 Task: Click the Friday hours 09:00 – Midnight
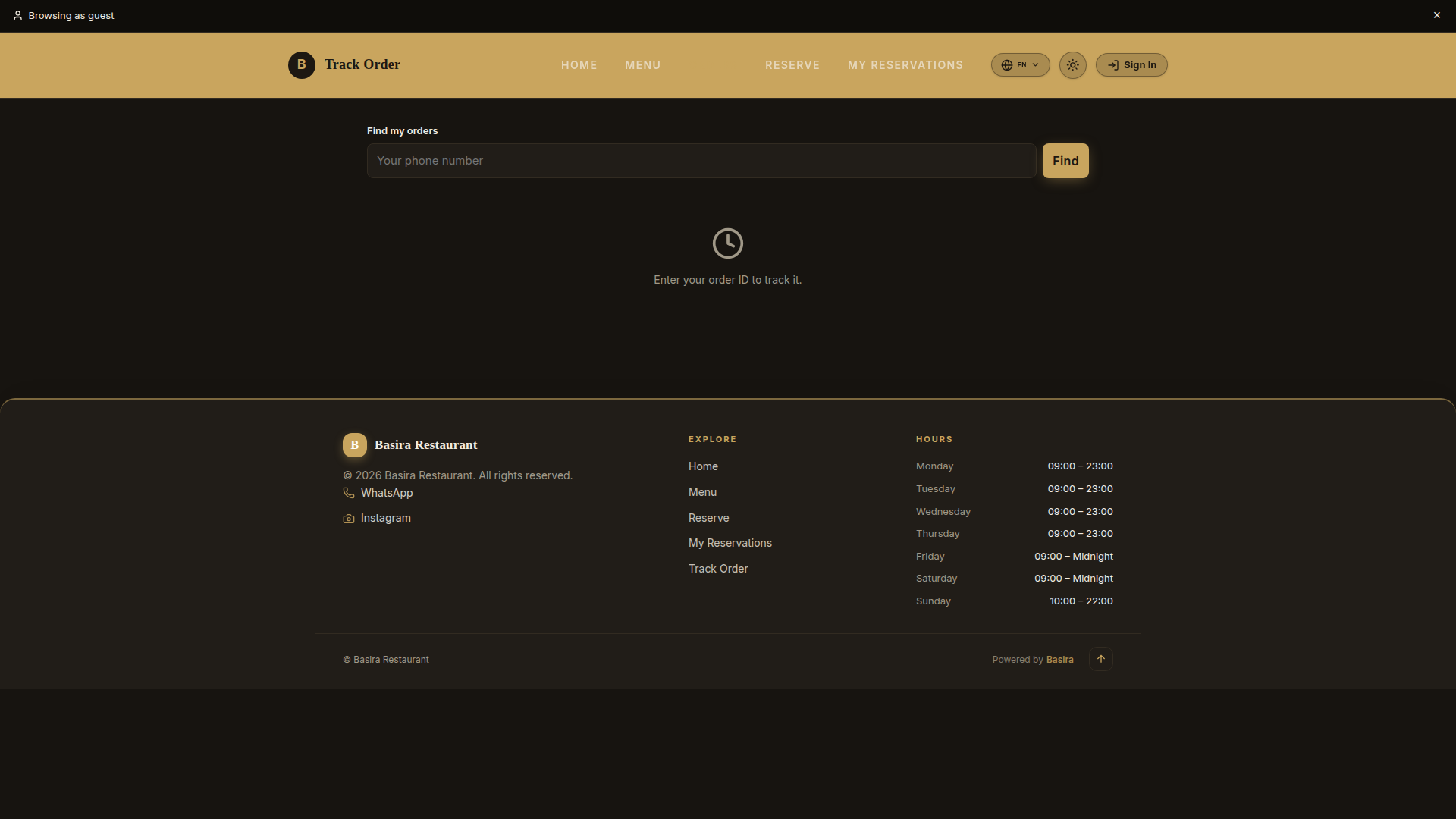1073,557
